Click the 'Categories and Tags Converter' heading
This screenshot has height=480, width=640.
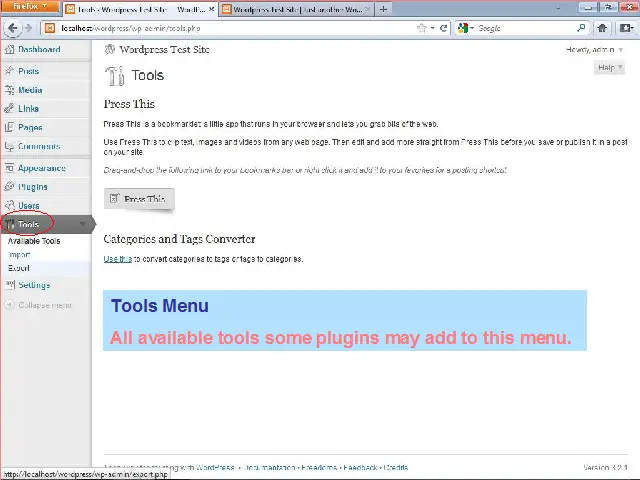(179, 239)
